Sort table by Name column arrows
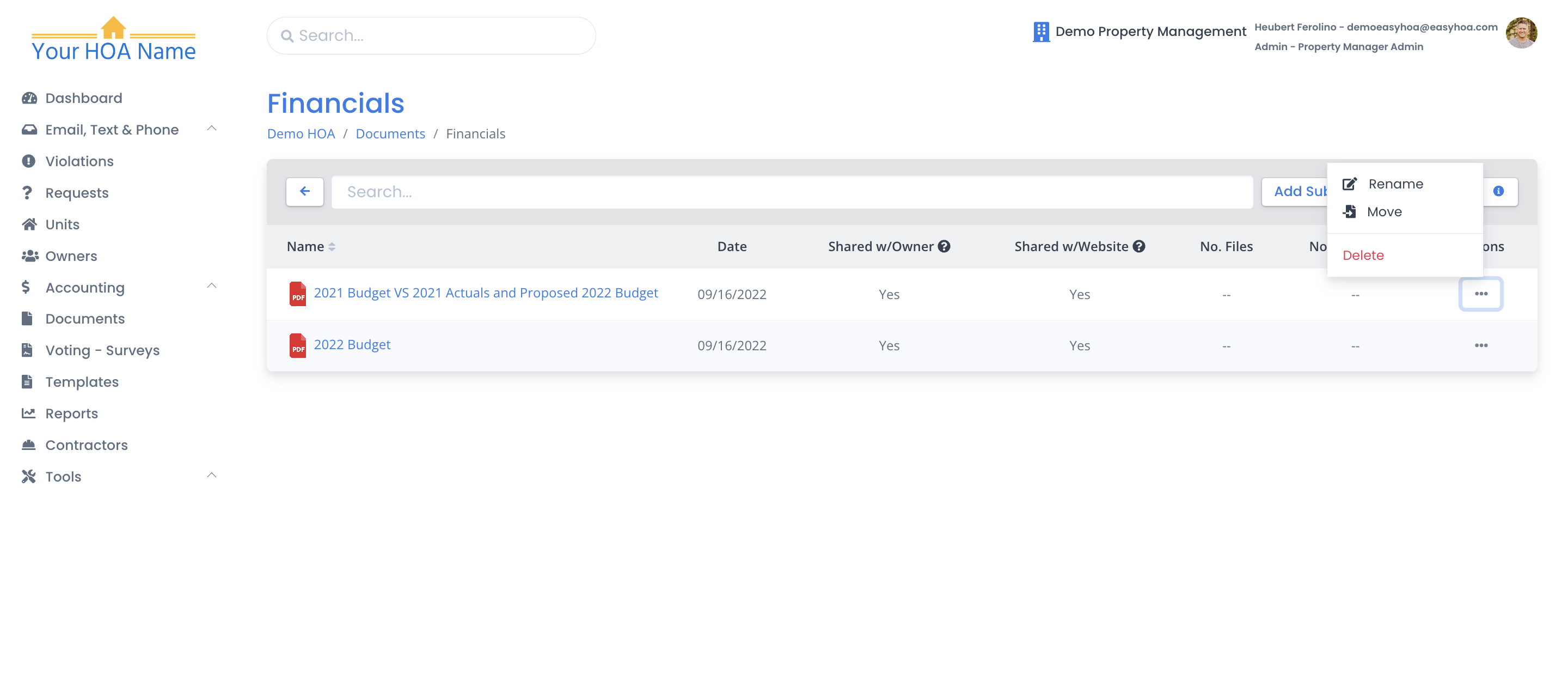 (332, 247)
